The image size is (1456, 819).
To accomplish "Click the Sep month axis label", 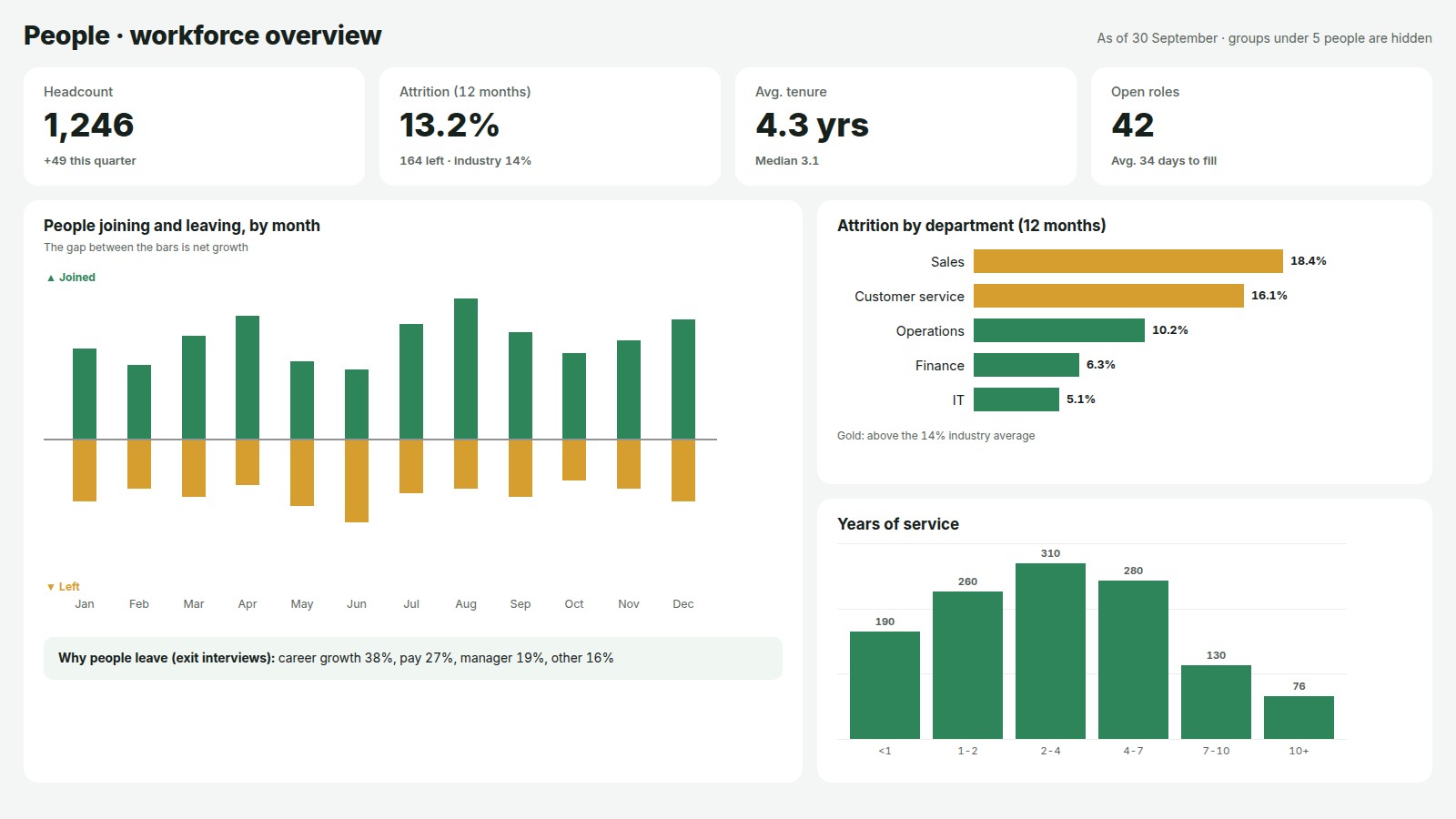I will (521, 604).
